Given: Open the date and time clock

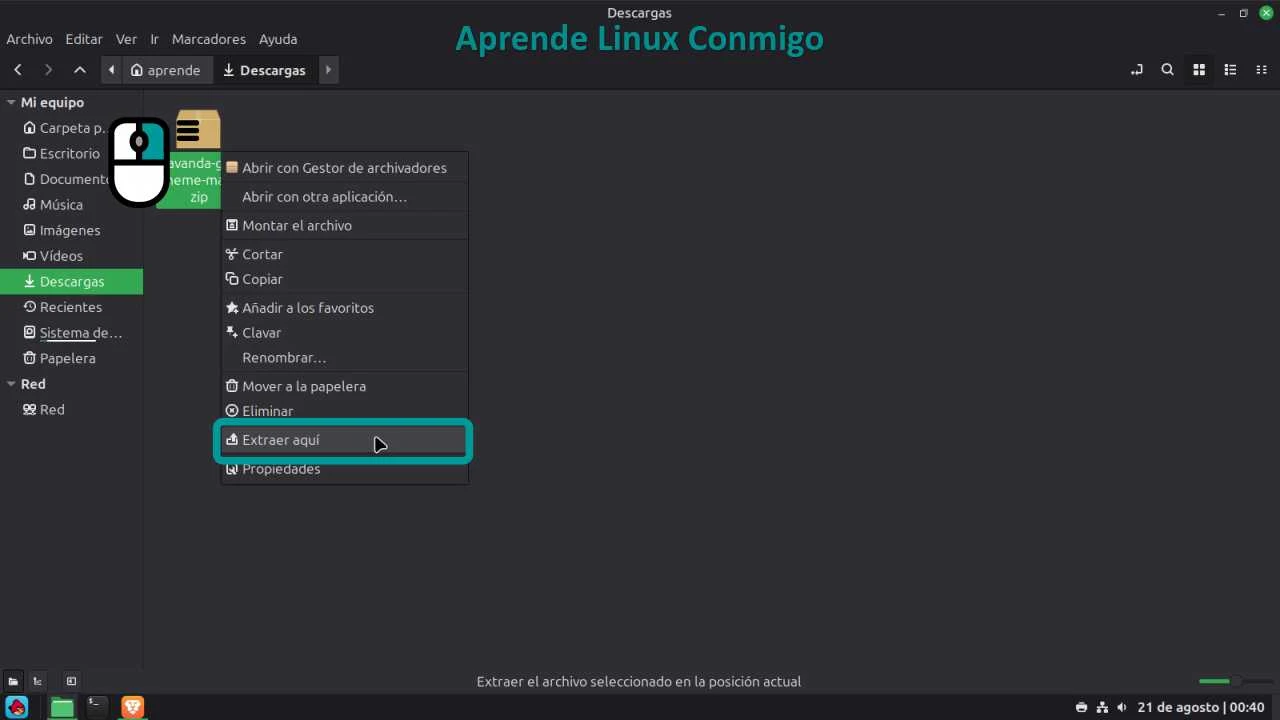Looking at the screenshot, I should tap(1201, 708).
